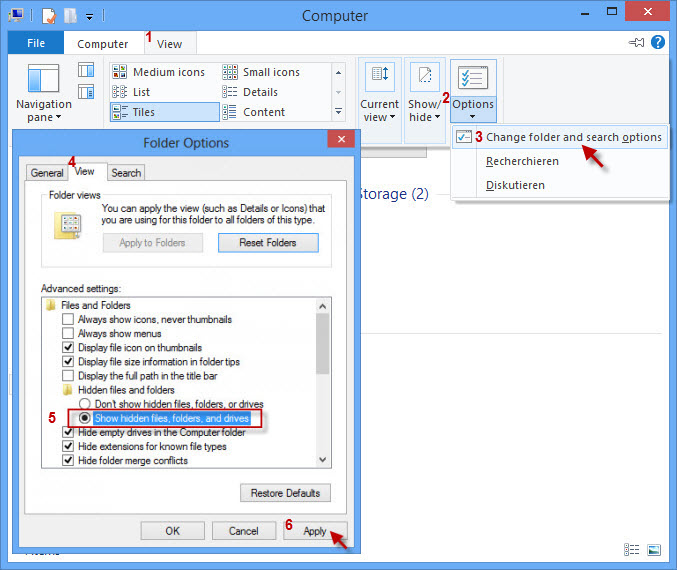Uncheck Hide empty drives in Computer folder

(68, 432)
